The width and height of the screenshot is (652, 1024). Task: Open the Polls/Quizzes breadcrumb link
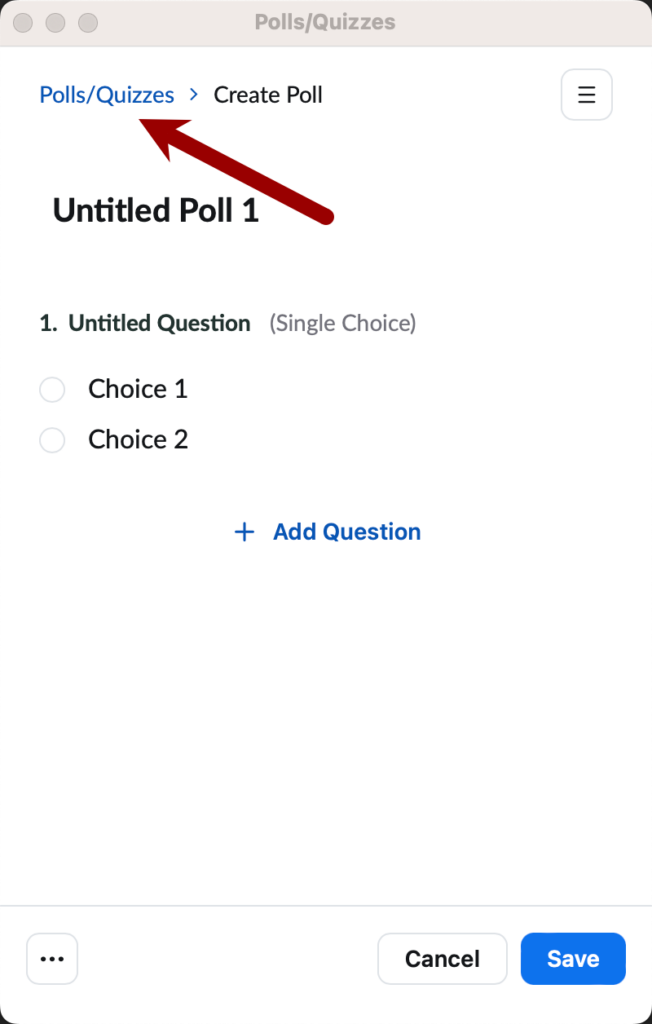(106, 94)
